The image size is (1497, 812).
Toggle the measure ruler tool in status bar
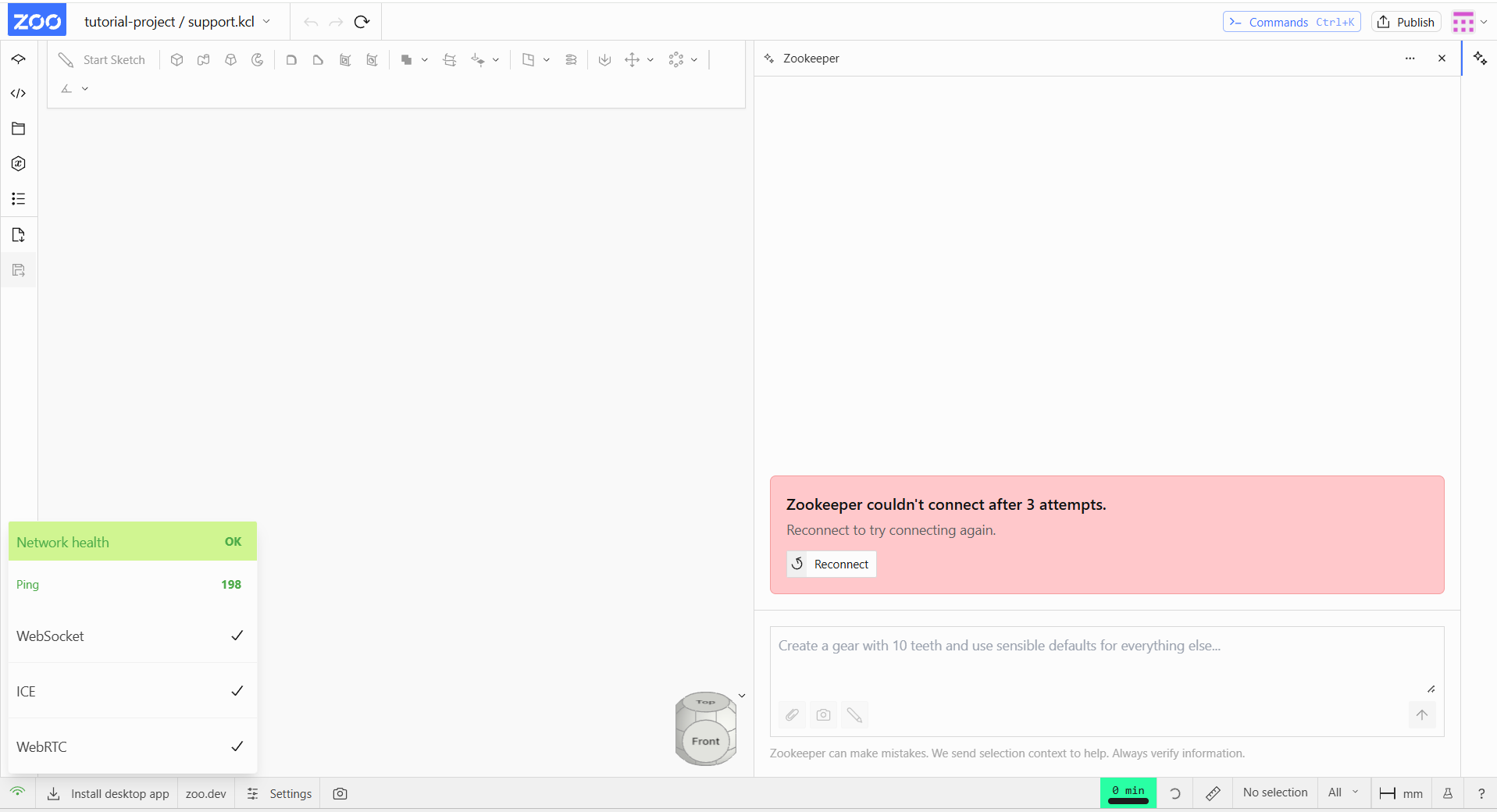[1213, 793]
